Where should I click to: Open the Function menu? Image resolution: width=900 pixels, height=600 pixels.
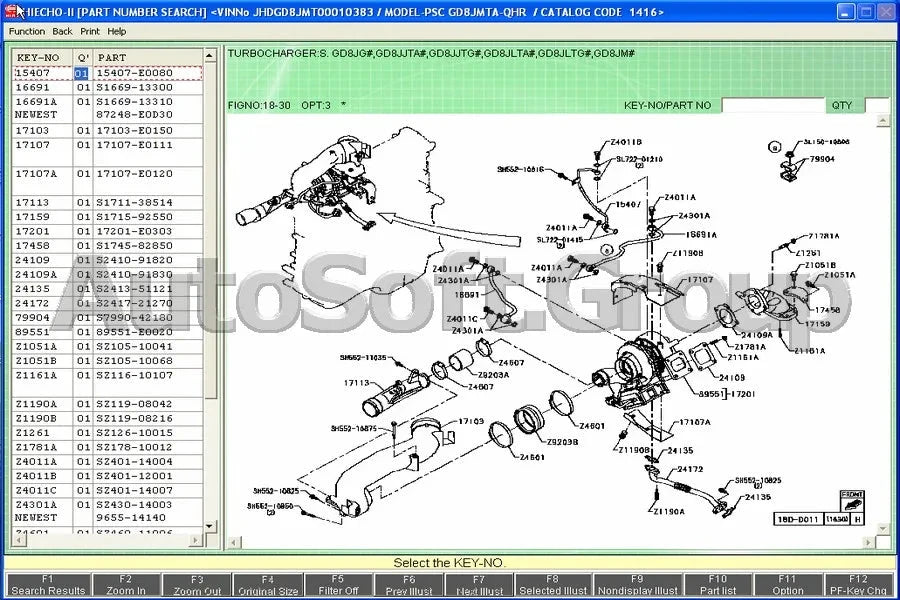tap(25, 31)
